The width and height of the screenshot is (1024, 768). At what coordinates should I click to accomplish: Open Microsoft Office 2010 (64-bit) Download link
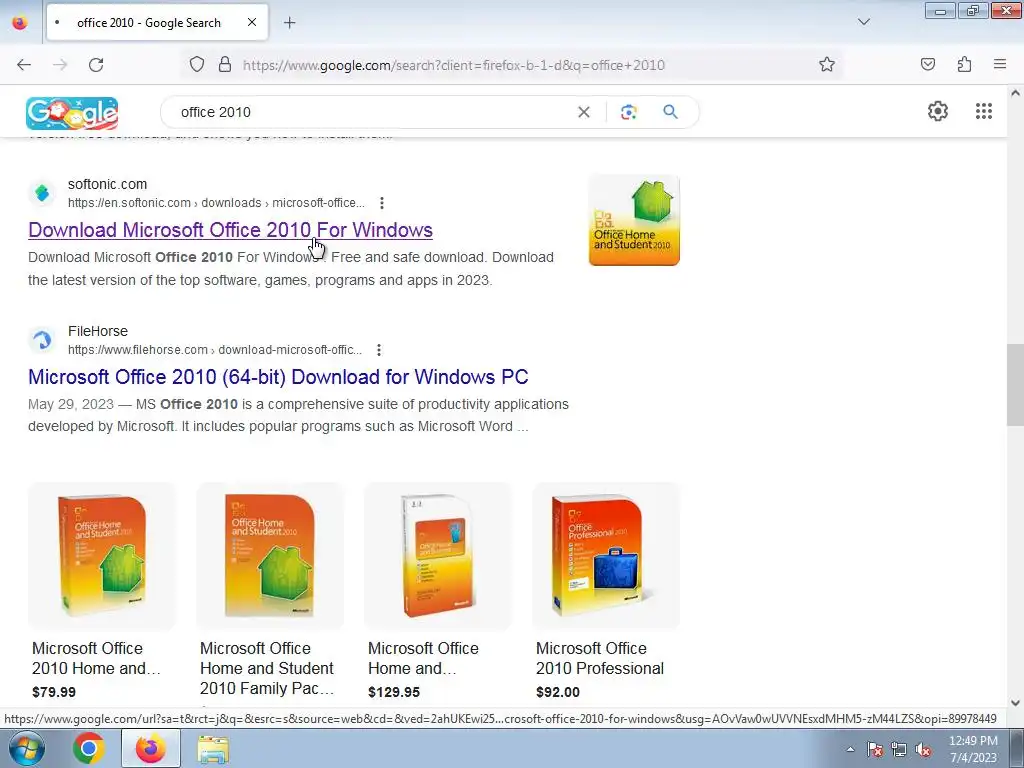278,377
